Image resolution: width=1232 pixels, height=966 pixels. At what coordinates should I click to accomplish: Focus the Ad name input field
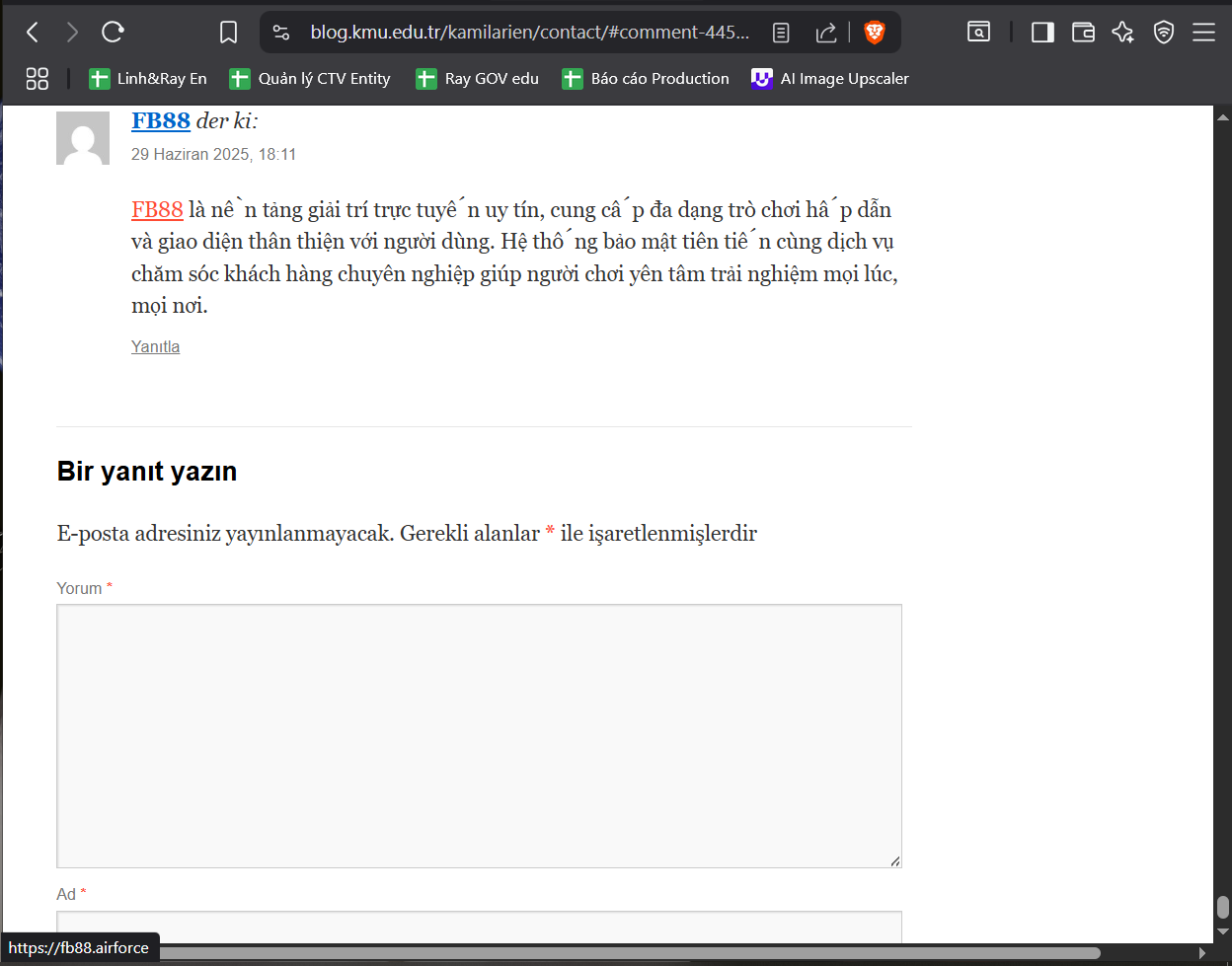tap(479, 927)
